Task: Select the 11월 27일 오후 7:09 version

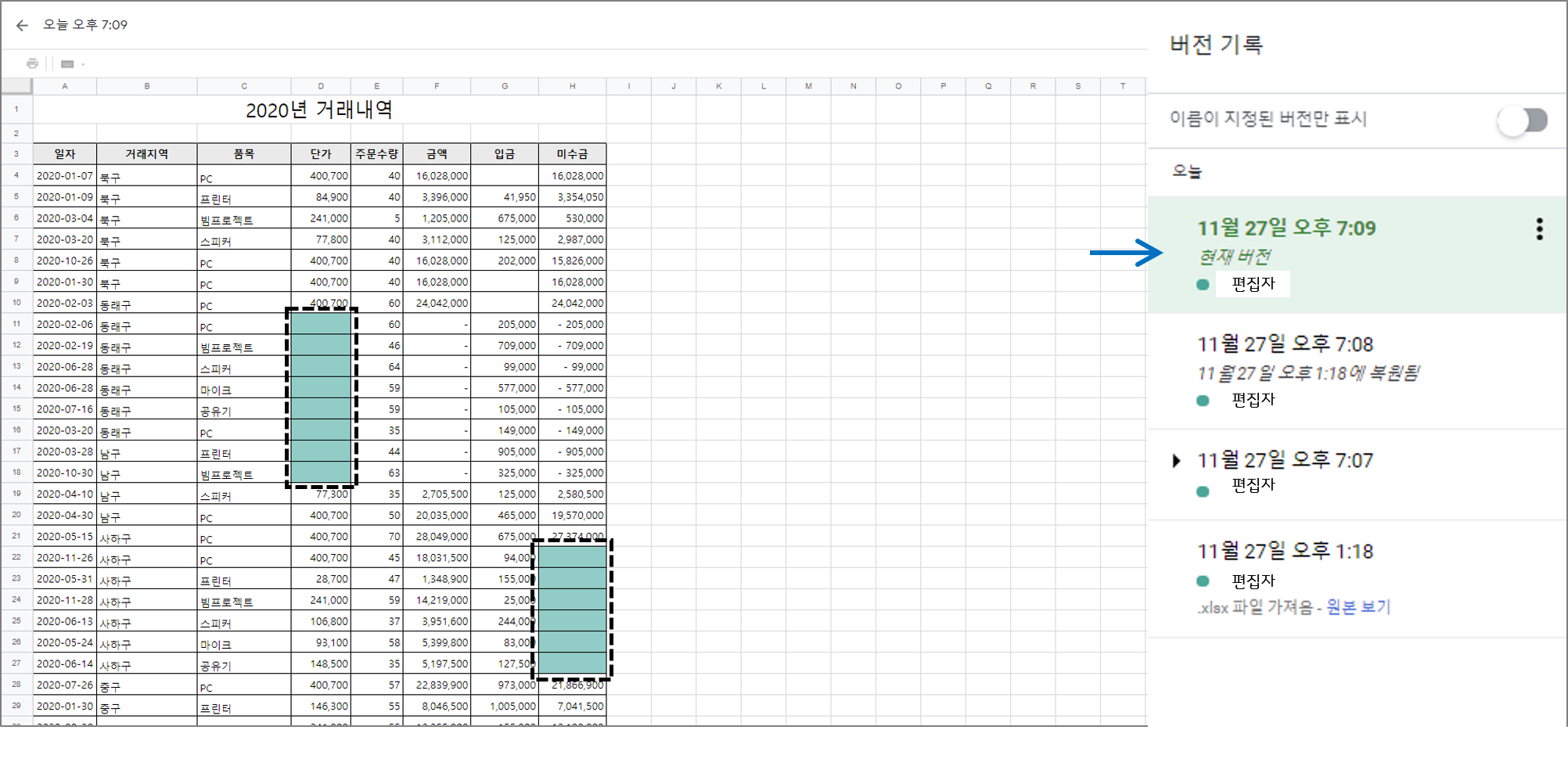Action: click(x=1357, y=255)
